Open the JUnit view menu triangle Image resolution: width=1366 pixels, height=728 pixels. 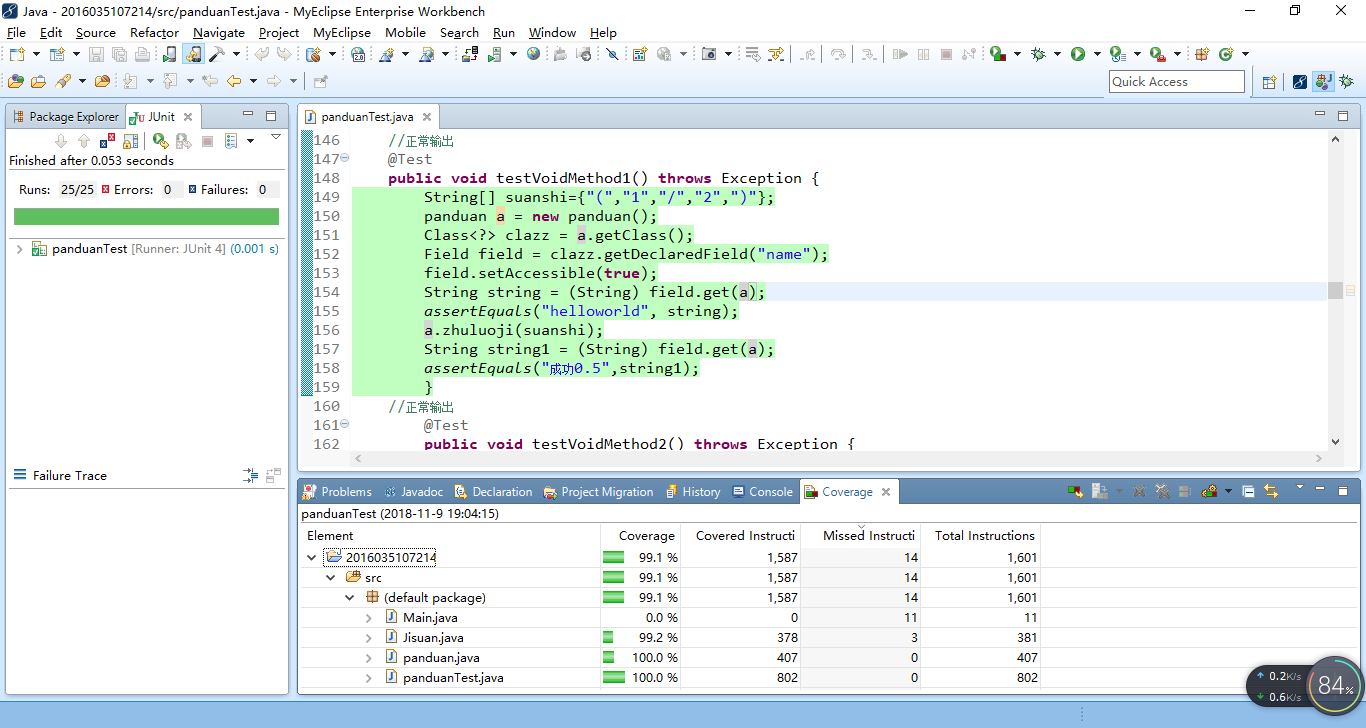click(x=276, y=137)
